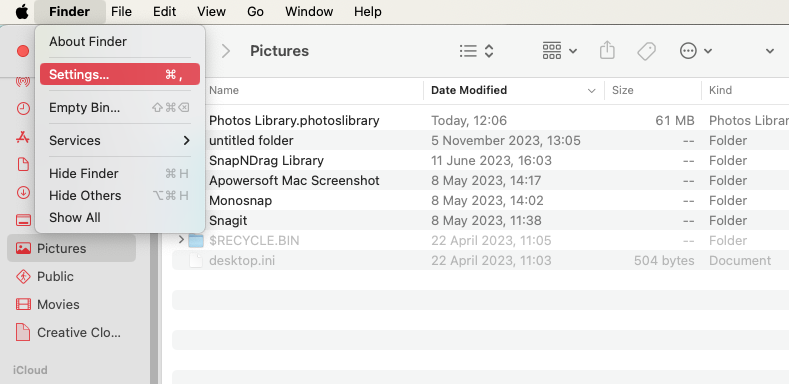Screen dimensions: 789x384
Task: Open the far-right toolbar overflow chevron
Action: click(x=769, y=51)
